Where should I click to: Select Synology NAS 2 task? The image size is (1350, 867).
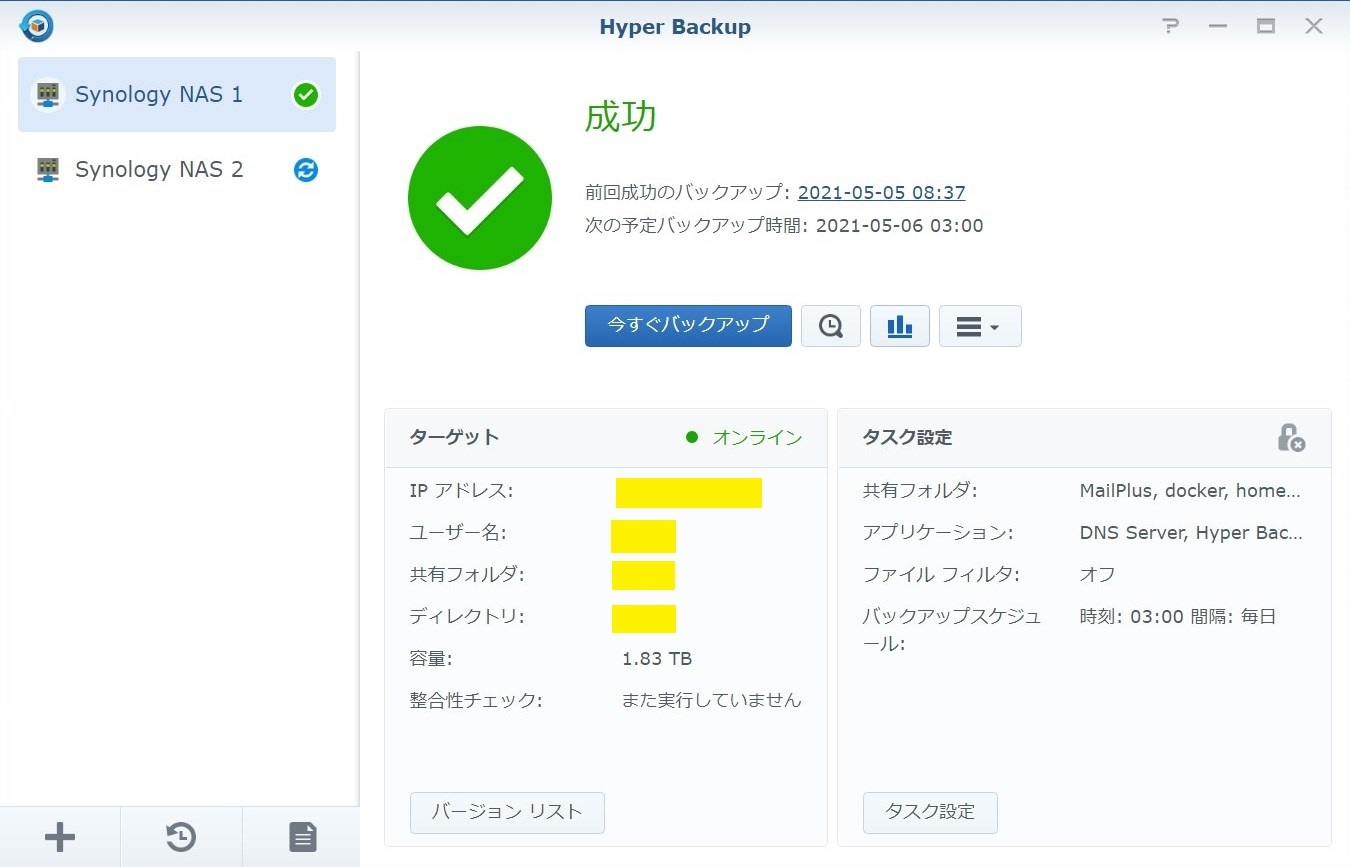coord(160,170)
